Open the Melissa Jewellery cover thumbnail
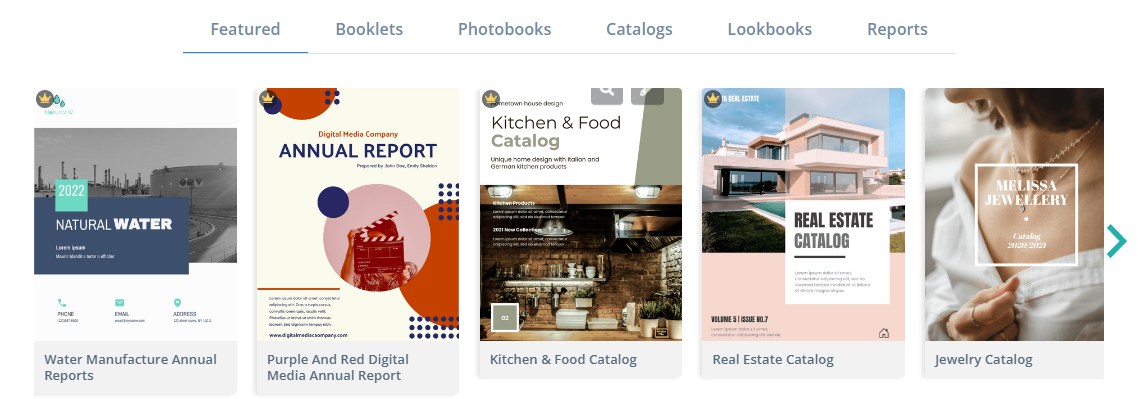Screen dimensions: 1137x399 click(x=1014, y=215)
